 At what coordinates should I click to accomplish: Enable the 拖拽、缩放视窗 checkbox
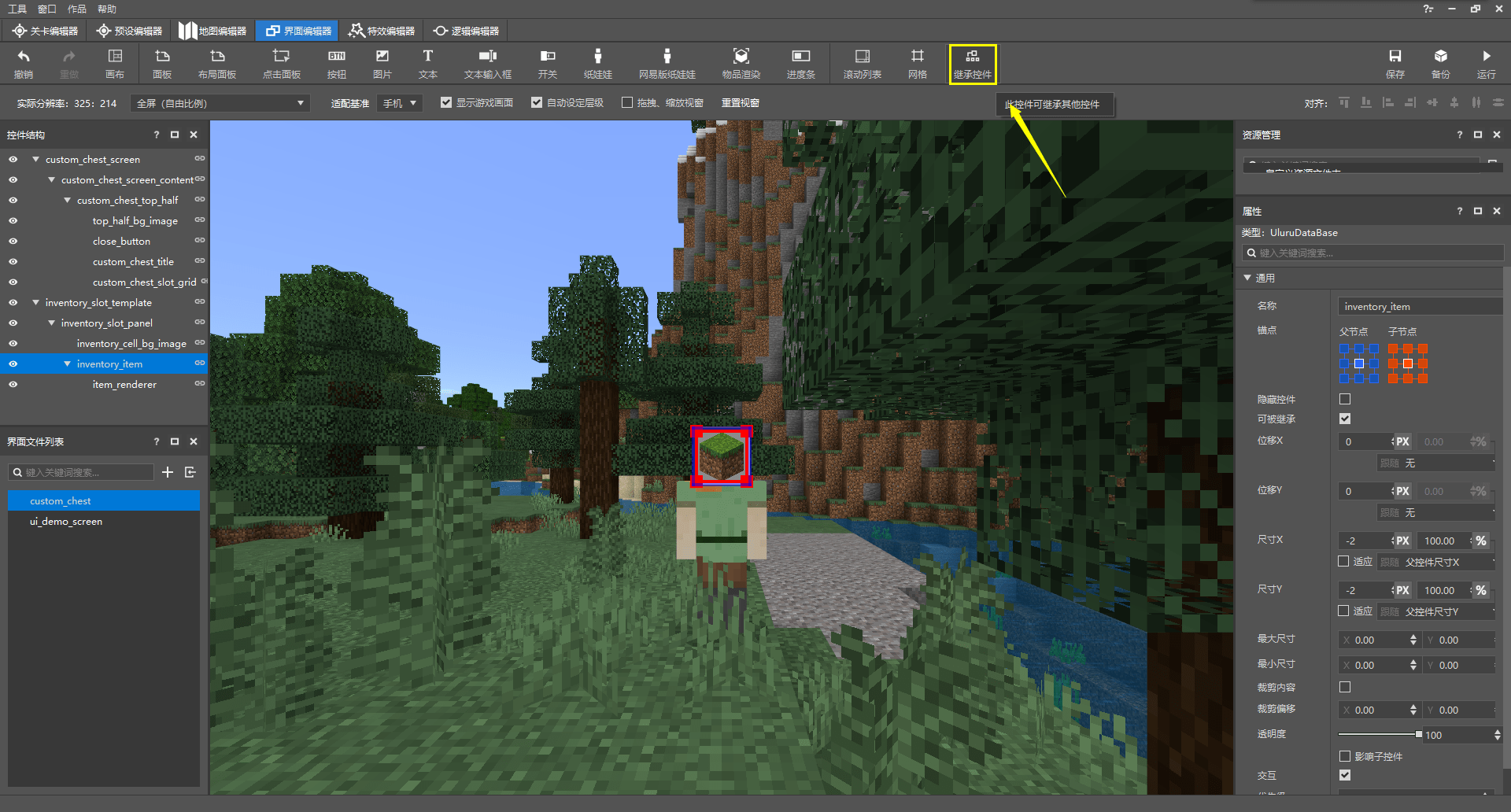click(x=627, y=103)
